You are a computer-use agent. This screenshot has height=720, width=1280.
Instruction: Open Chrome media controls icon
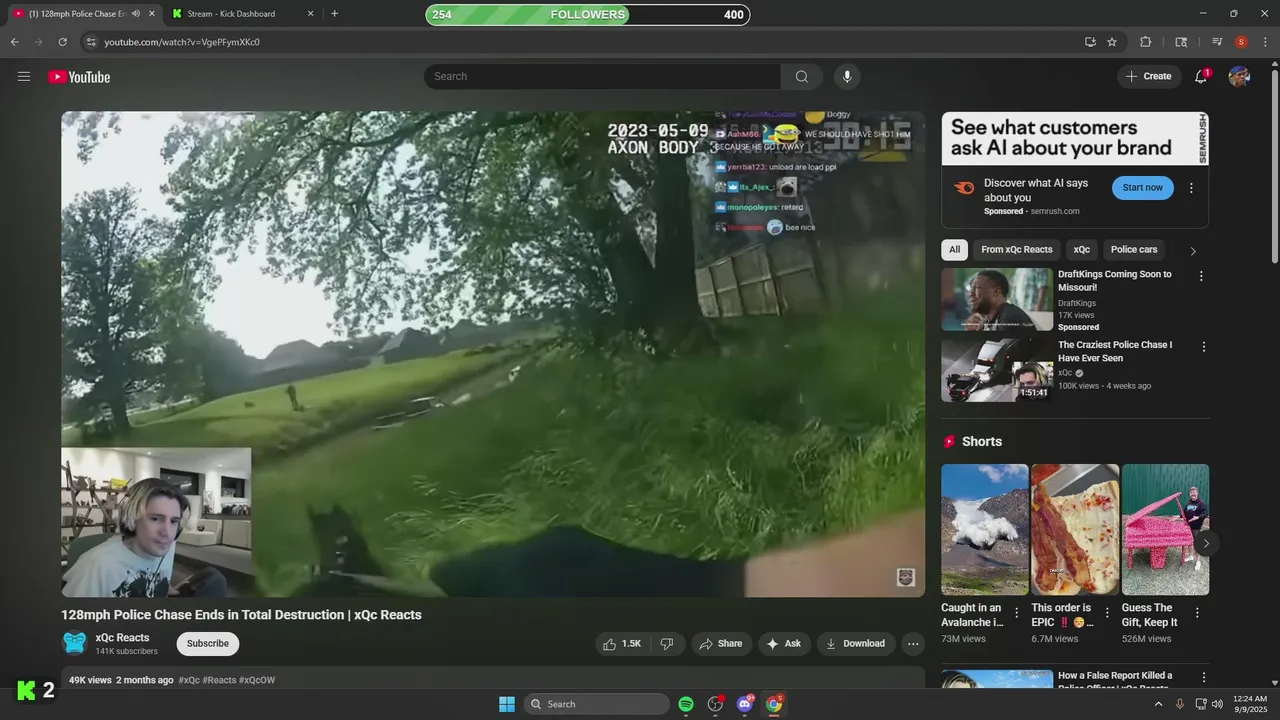coord(1217,42)
